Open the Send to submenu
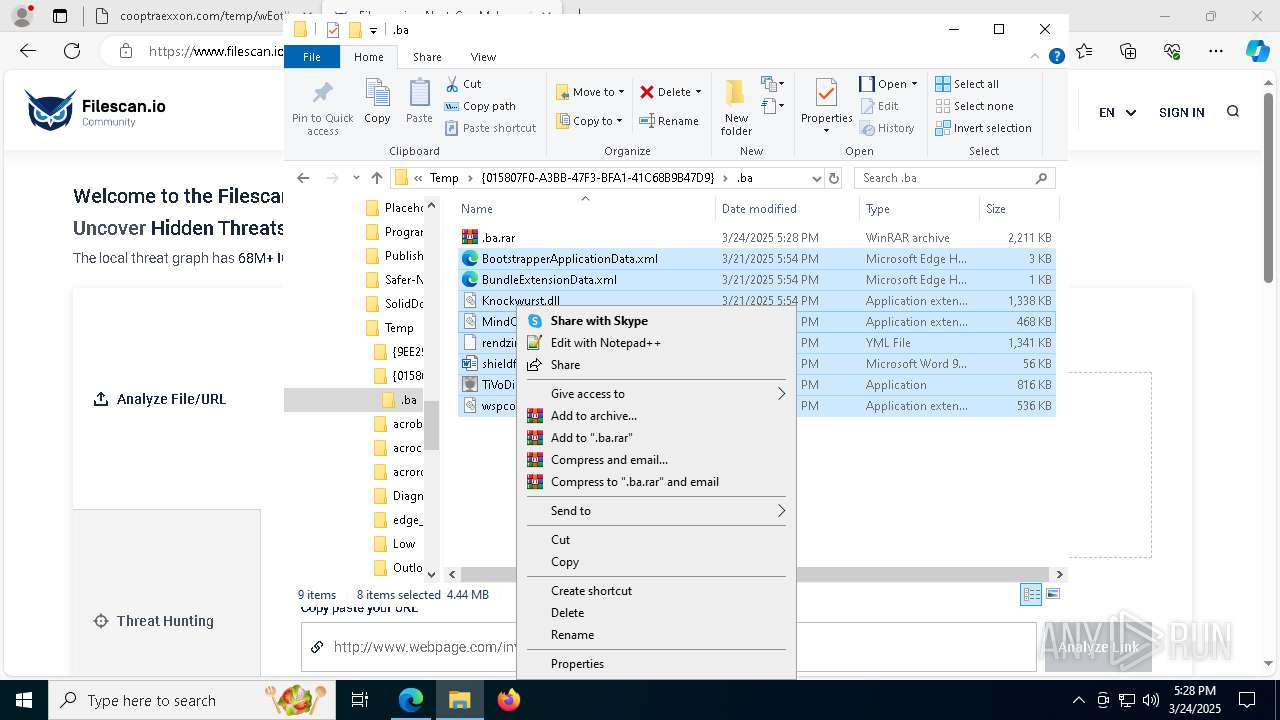The height and width of the screenshot is (720, 1280). click(655, 511)
